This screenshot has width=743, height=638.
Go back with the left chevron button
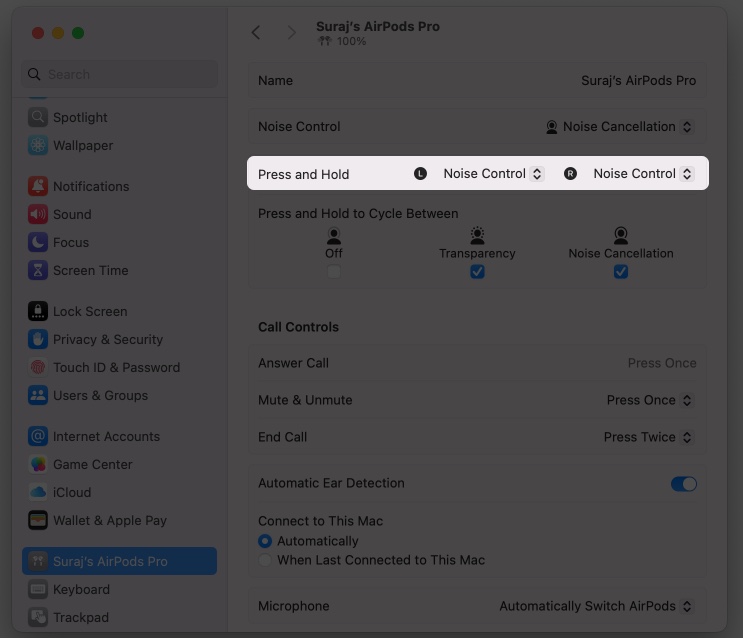pos(256,32)
